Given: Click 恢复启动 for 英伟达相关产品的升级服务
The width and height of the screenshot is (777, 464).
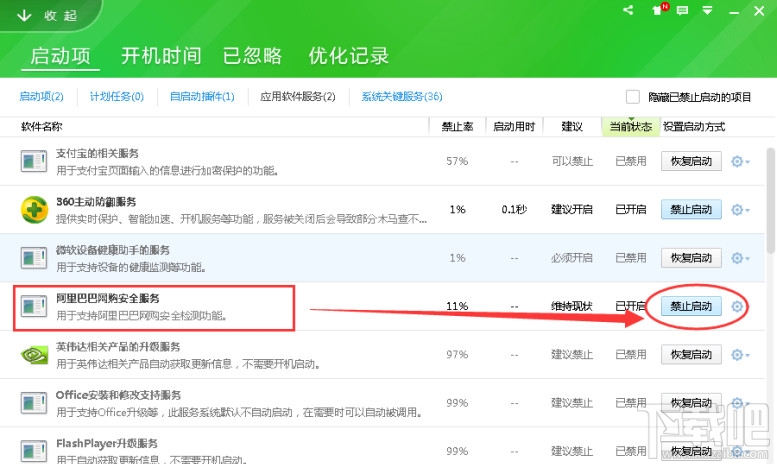Looking at the screenshot, I should click(x=691, y=354).
